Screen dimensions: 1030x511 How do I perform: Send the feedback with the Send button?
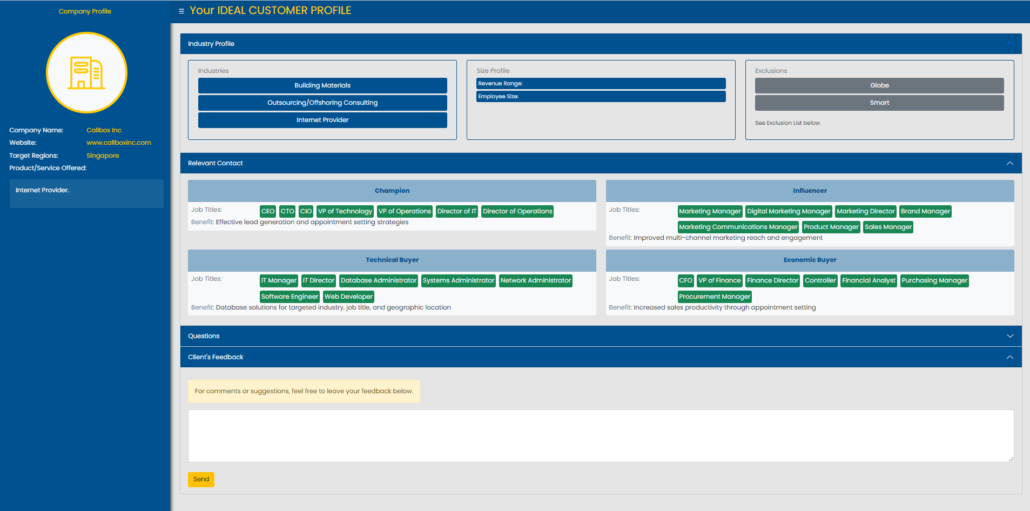tap(201, 479)
